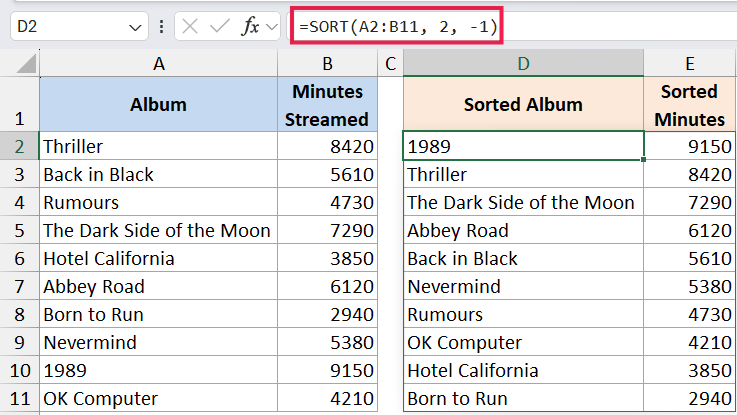Screen dimensions: 737x415
Task: Select cell E4 with value 7290
Action: tap(690, 202)
